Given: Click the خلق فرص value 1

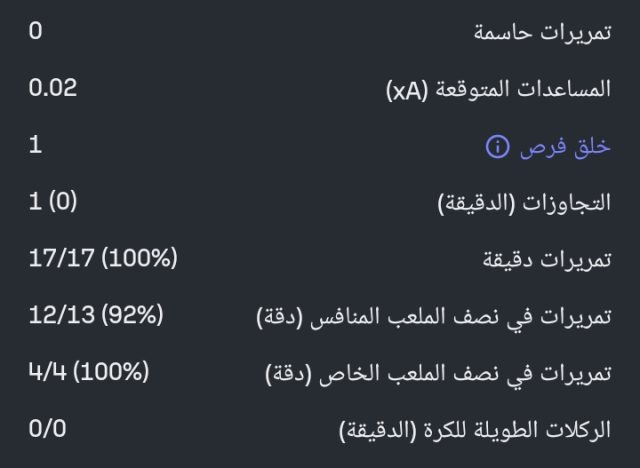Looking at the screenshot, I should (x=35, y=145).
